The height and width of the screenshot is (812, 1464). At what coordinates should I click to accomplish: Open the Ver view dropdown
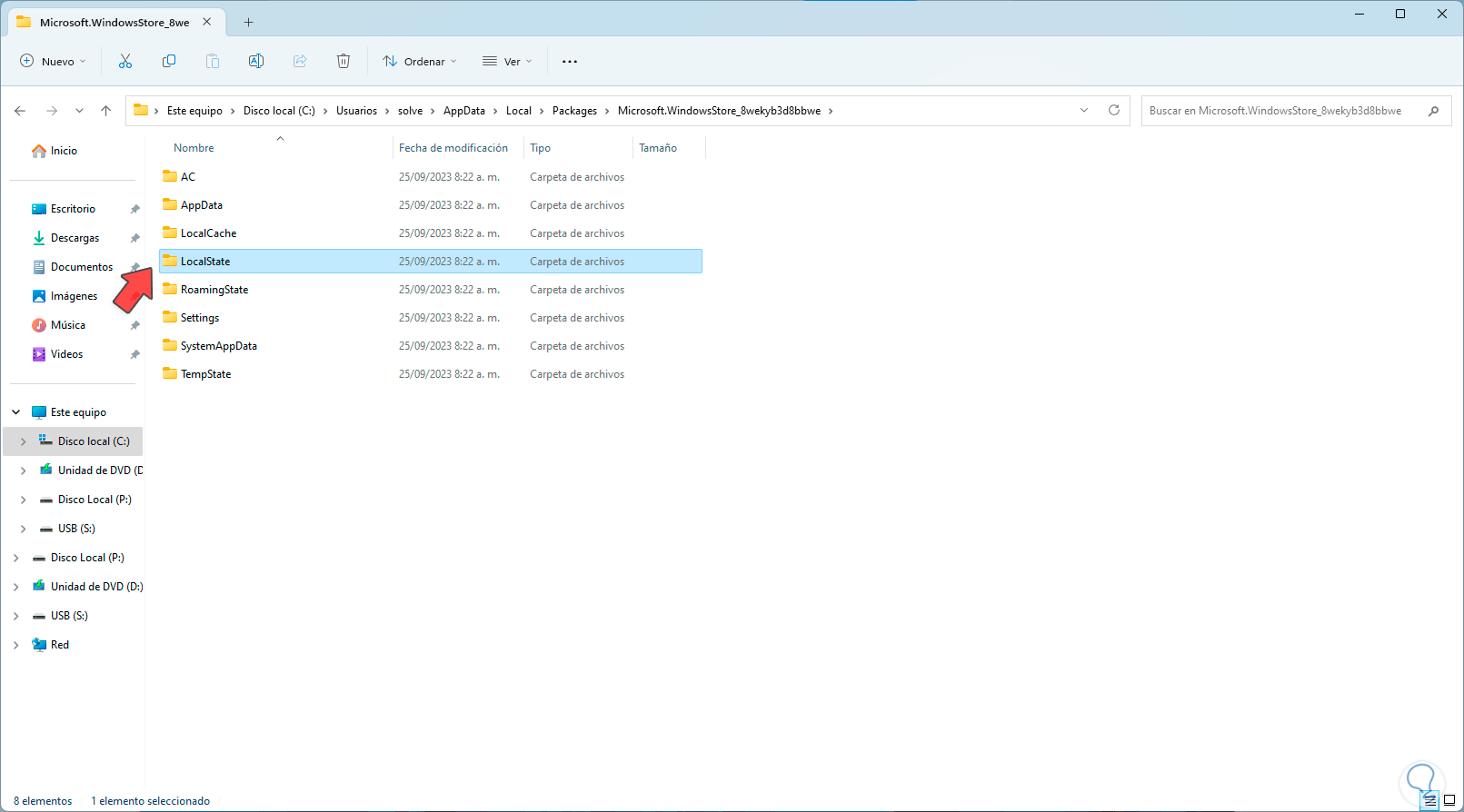507,61
